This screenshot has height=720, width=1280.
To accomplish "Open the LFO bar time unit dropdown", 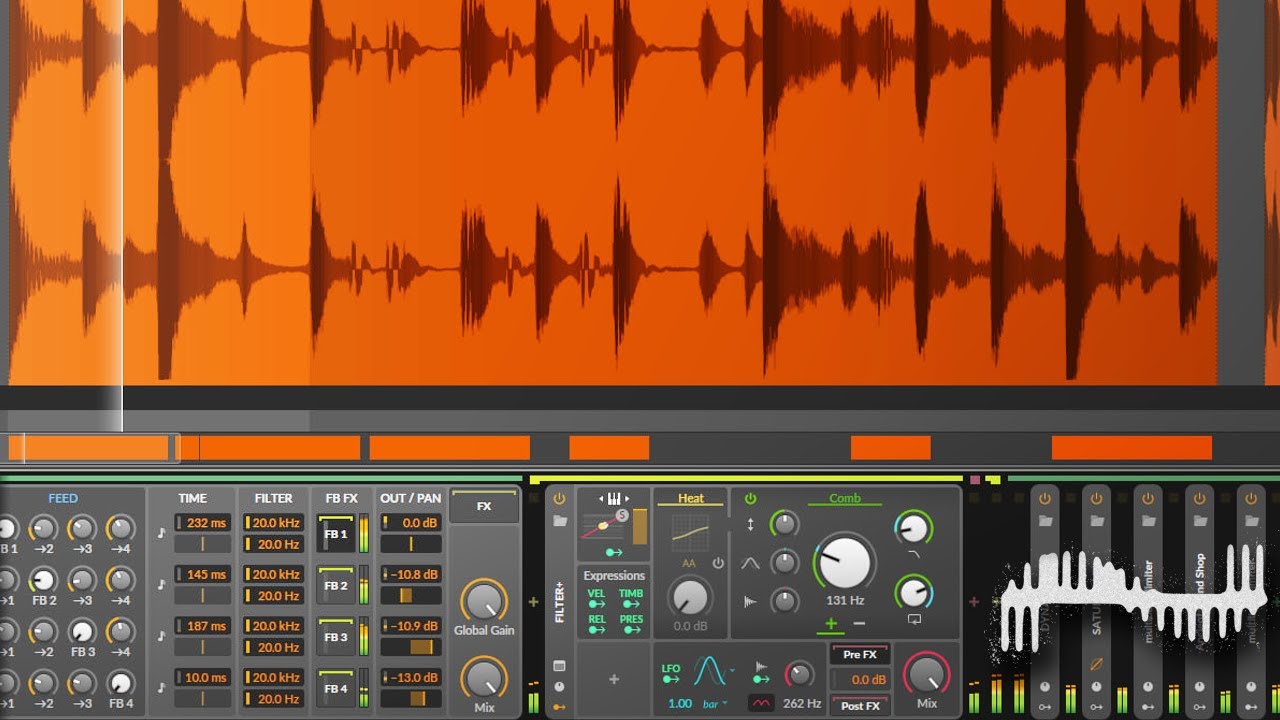I will 716,704.
